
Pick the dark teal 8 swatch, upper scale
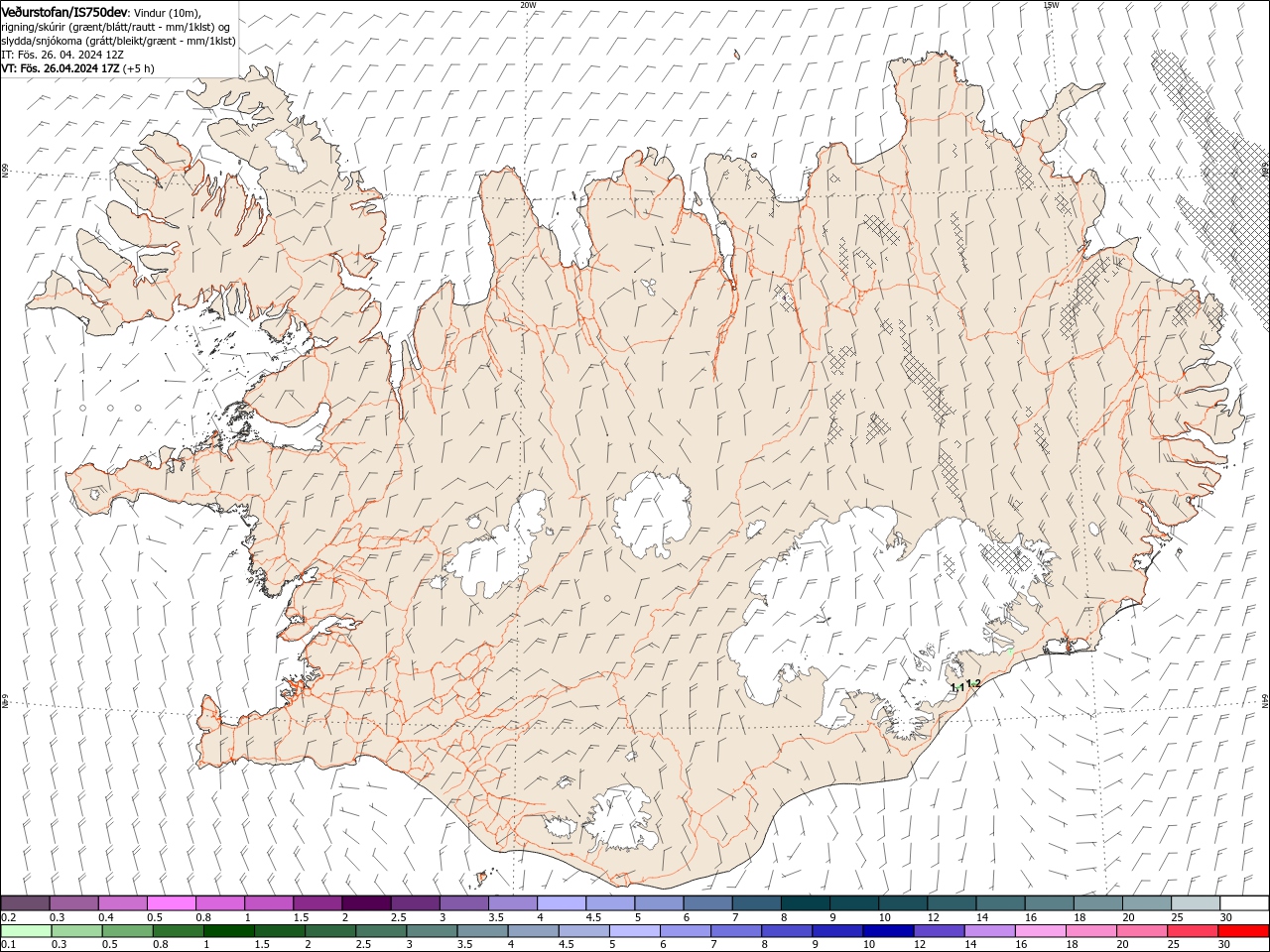(x=806, y=902)
